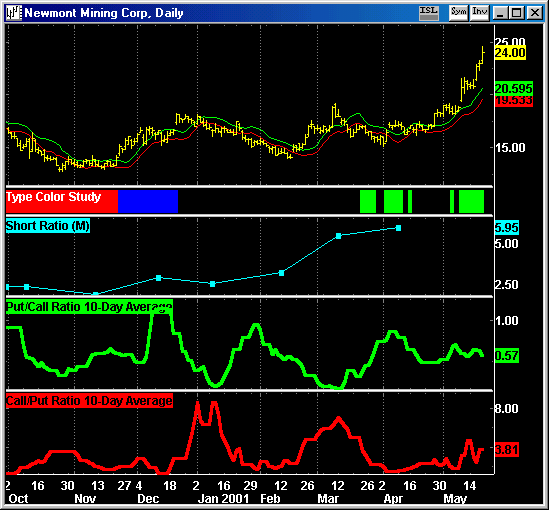Open the ISL button in the title bar

[429, 13]
